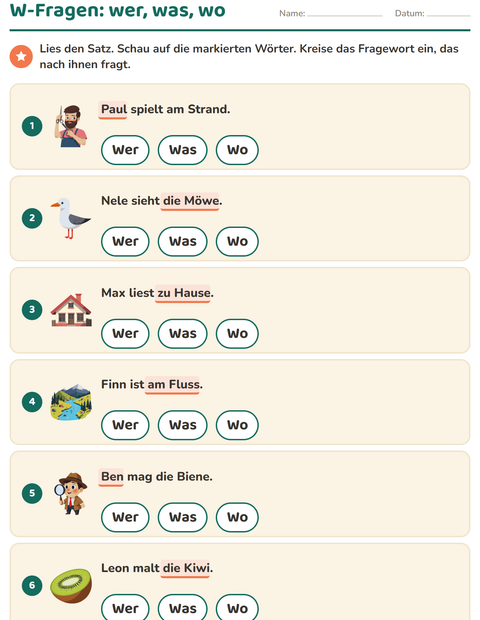Click the seagull illustration in question 2
Viewport: 480px width, 620px height.
point(70,218)
